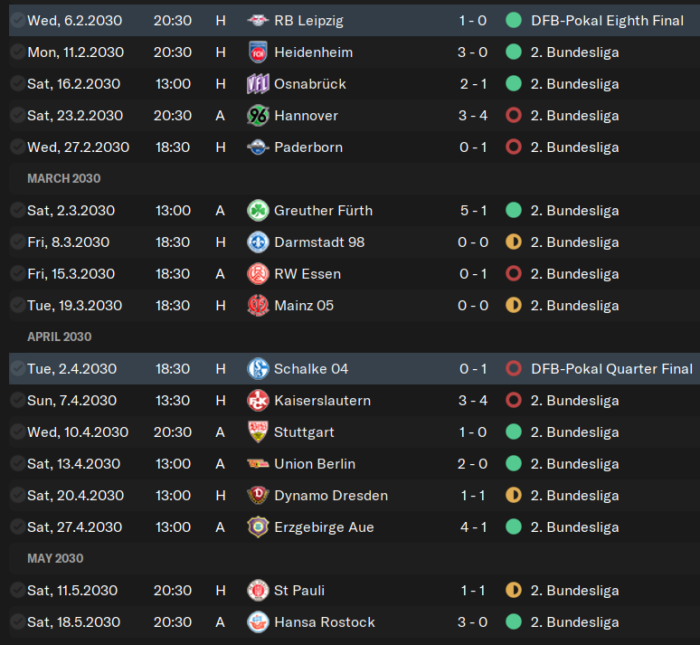Toggle the checkmark for the Osnabrück match
This screenshot has width=700, height=645.
17,84
